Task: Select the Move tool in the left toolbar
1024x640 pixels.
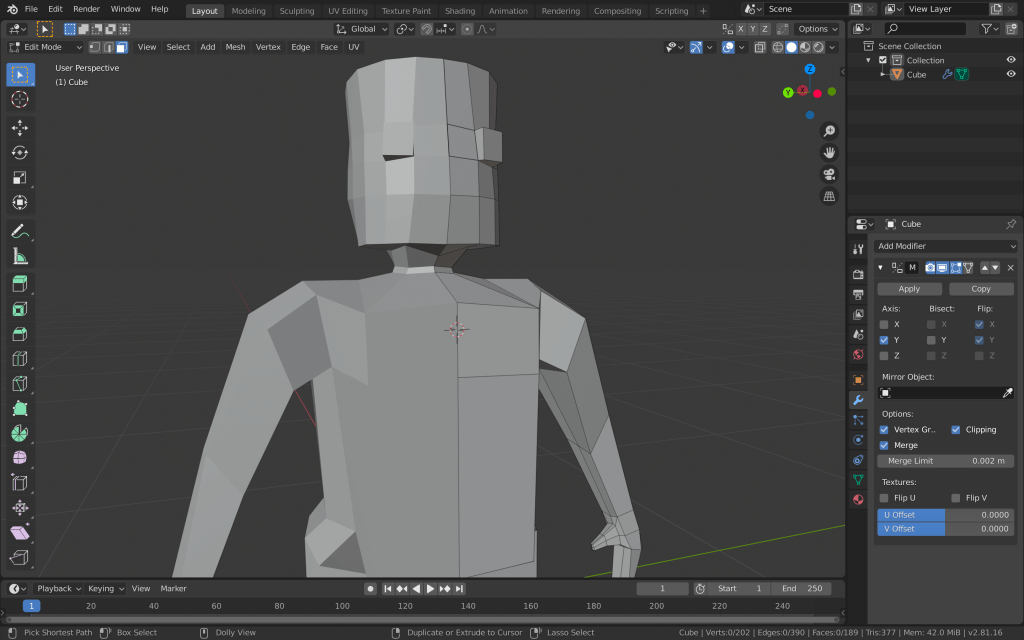Action: 20,127
